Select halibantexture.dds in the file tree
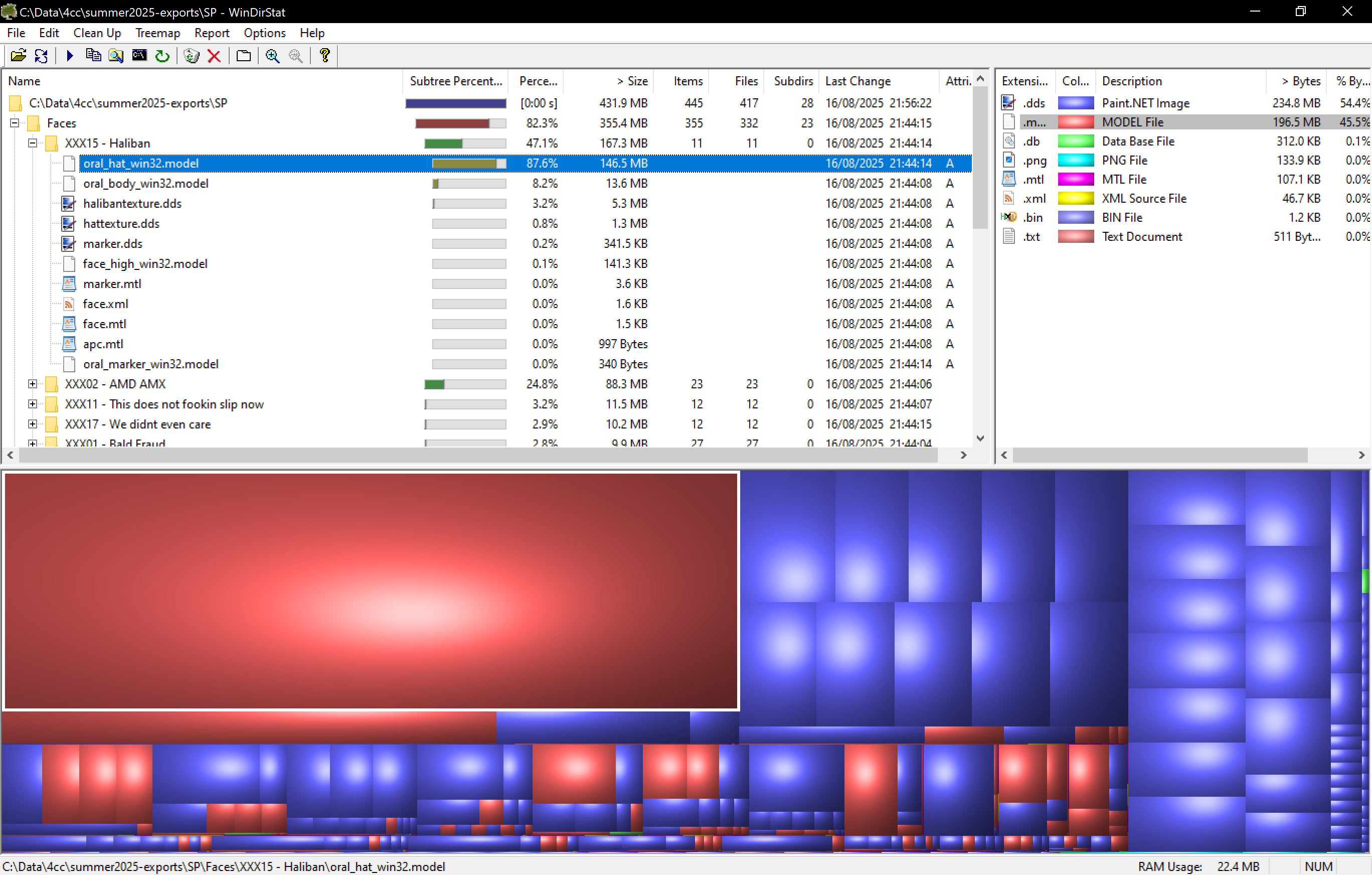 (x=132, y=204)
